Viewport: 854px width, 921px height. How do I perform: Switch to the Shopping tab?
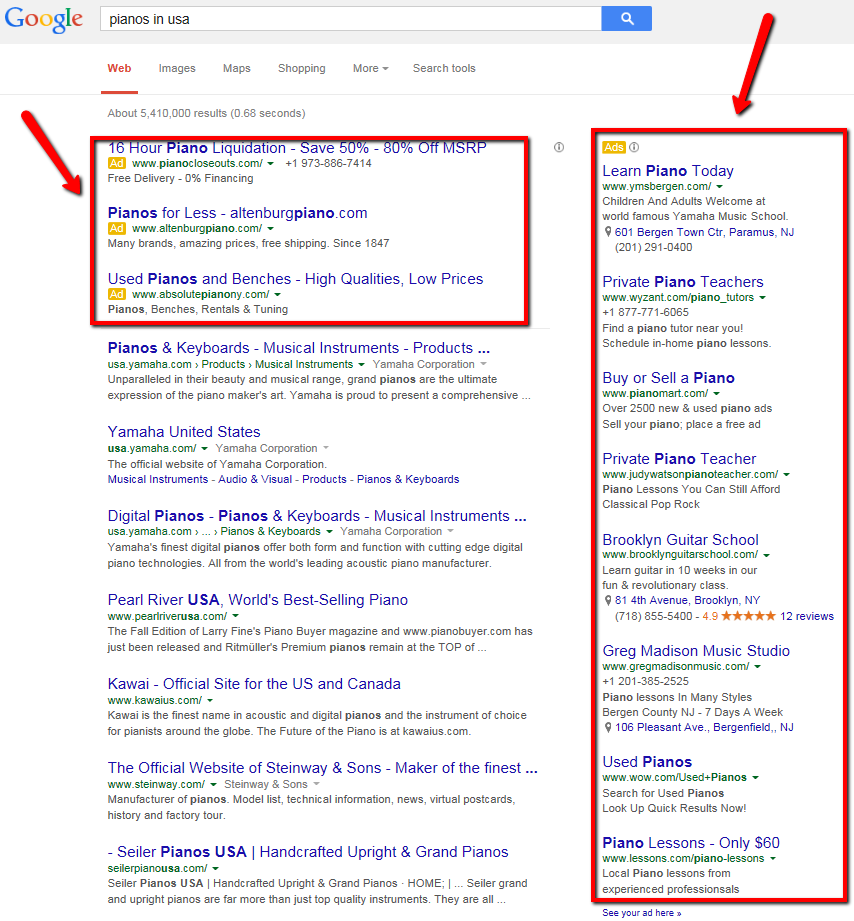301,69
